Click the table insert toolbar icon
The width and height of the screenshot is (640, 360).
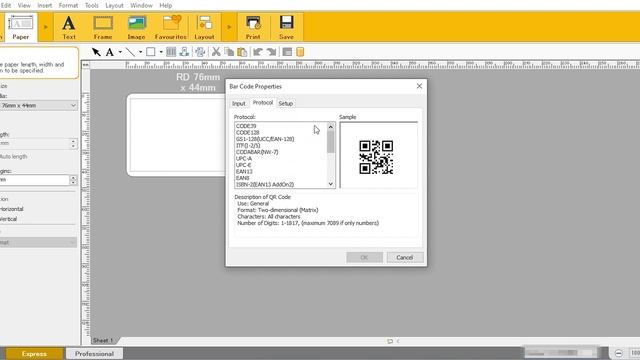click(171, 52)
